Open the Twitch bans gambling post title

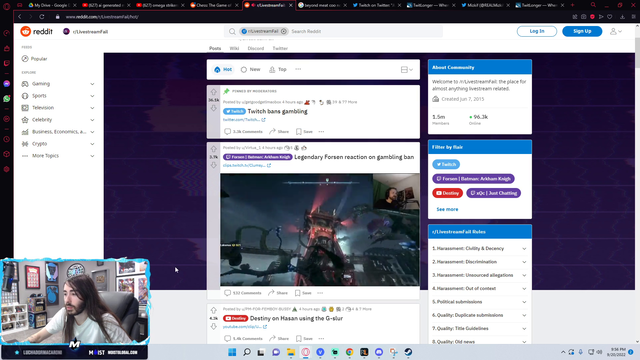pos(278,111)
